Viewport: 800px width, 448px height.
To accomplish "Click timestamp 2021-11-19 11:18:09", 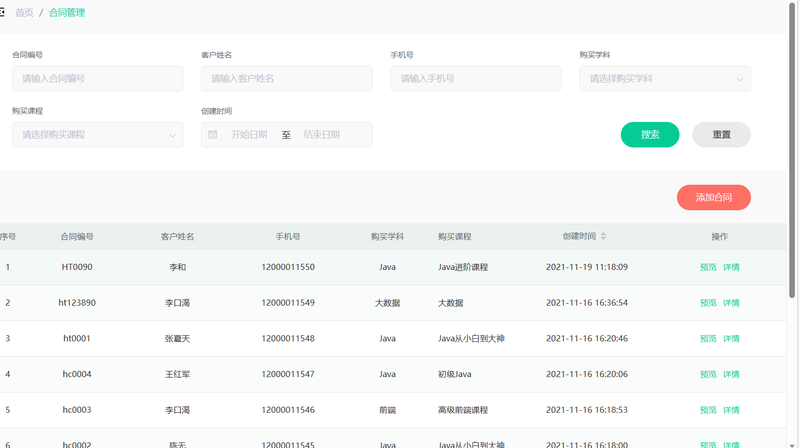I will (x=587, y=267).
